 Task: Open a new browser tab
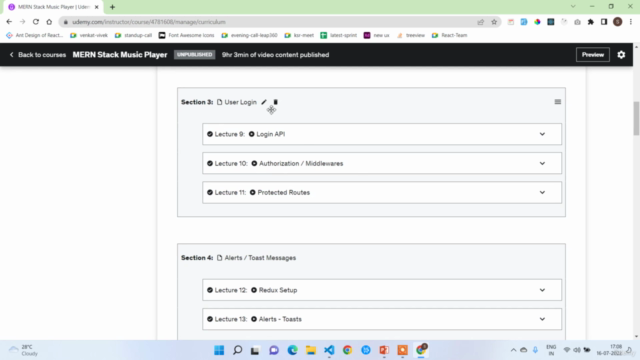pos(112,7)
